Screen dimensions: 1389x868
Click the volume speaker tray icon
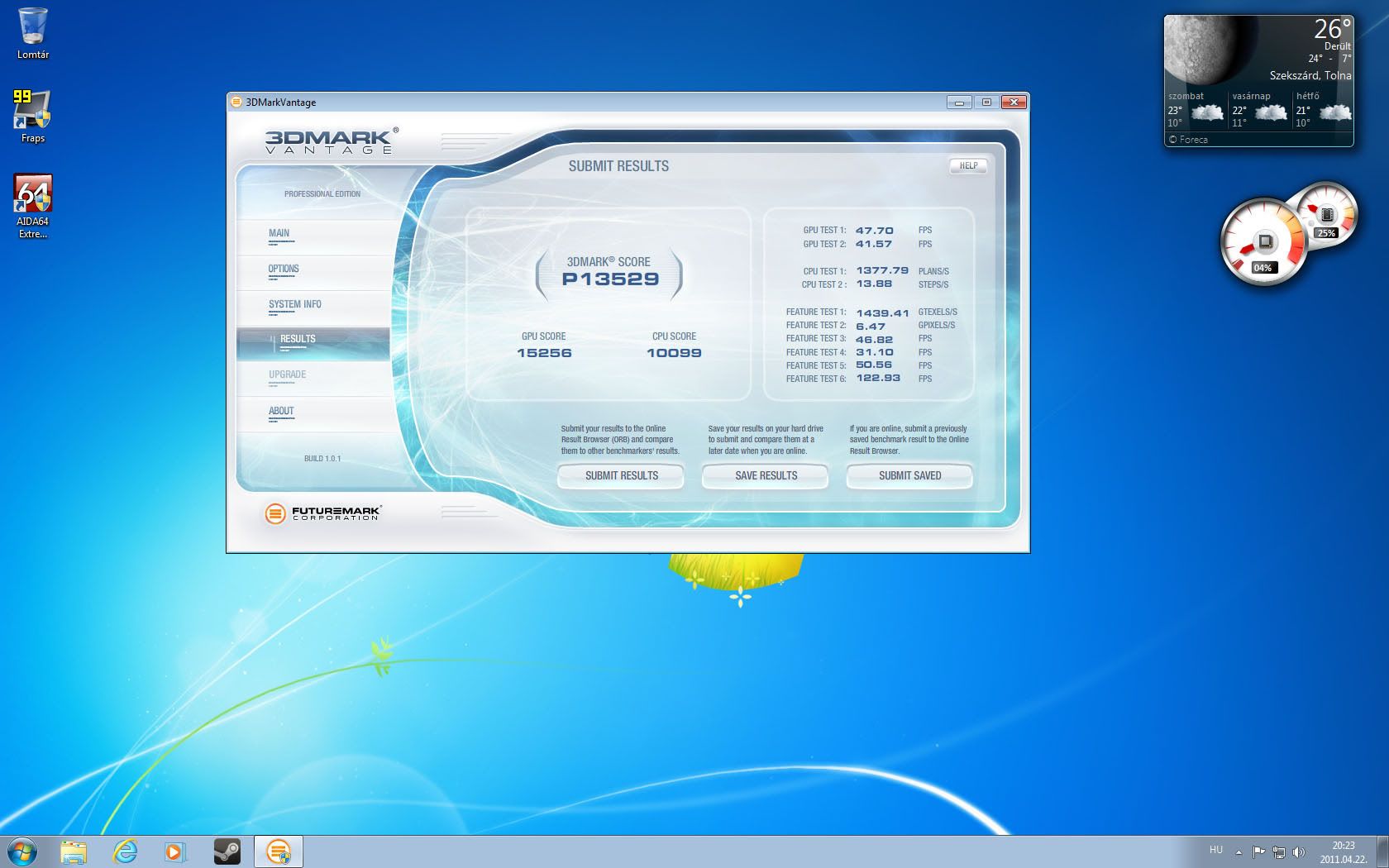[x=1299, y=851]
